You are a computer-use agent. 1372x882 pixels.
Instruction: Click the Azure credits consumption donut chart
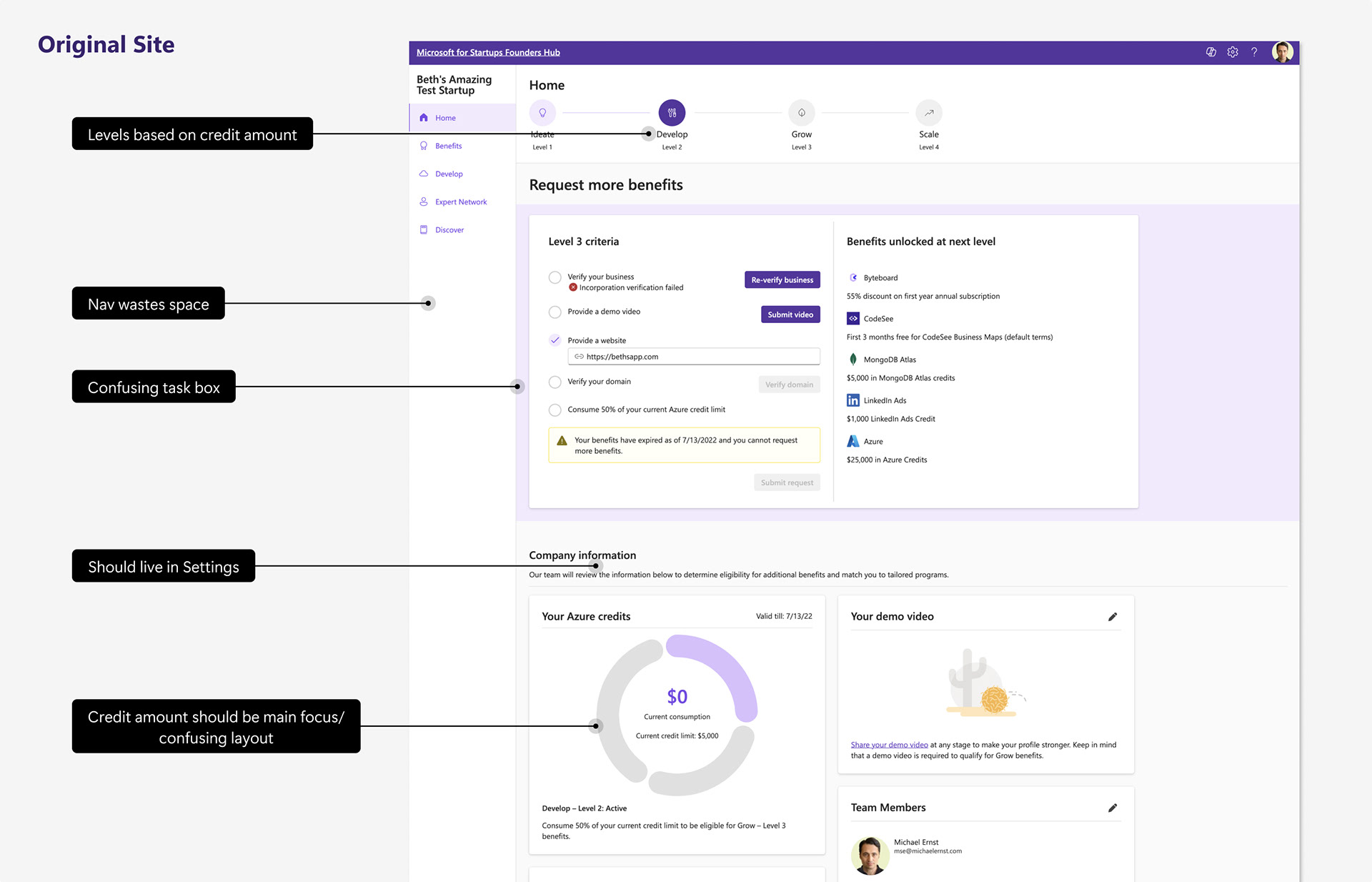coord(677,715)
